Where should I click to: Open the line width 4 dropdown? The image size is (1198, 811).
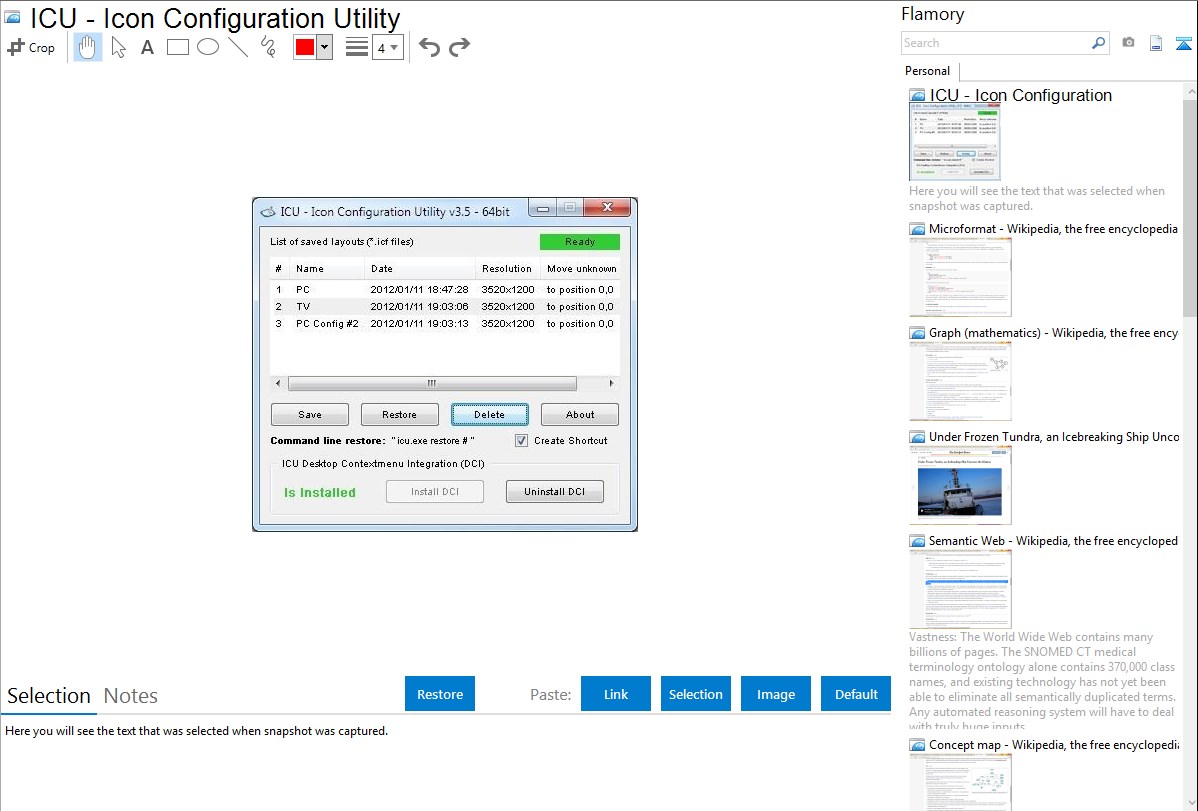pos(388,47)
